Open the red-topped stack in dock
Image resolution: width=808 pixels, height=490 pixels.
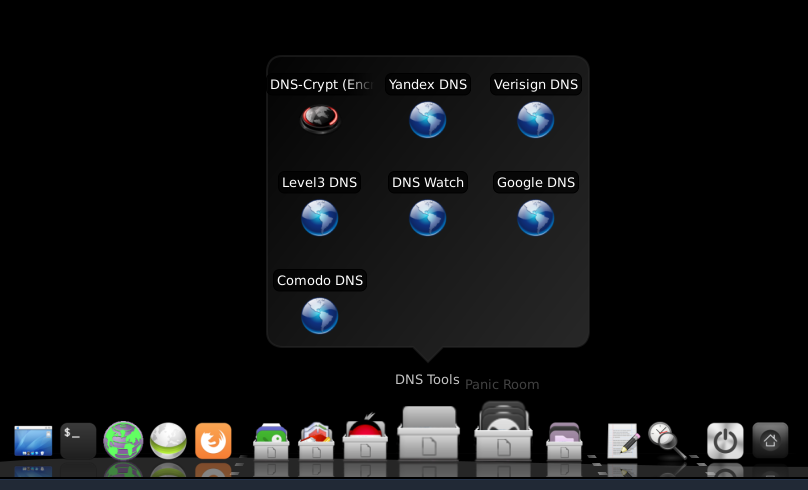click(x=365, y=436)
